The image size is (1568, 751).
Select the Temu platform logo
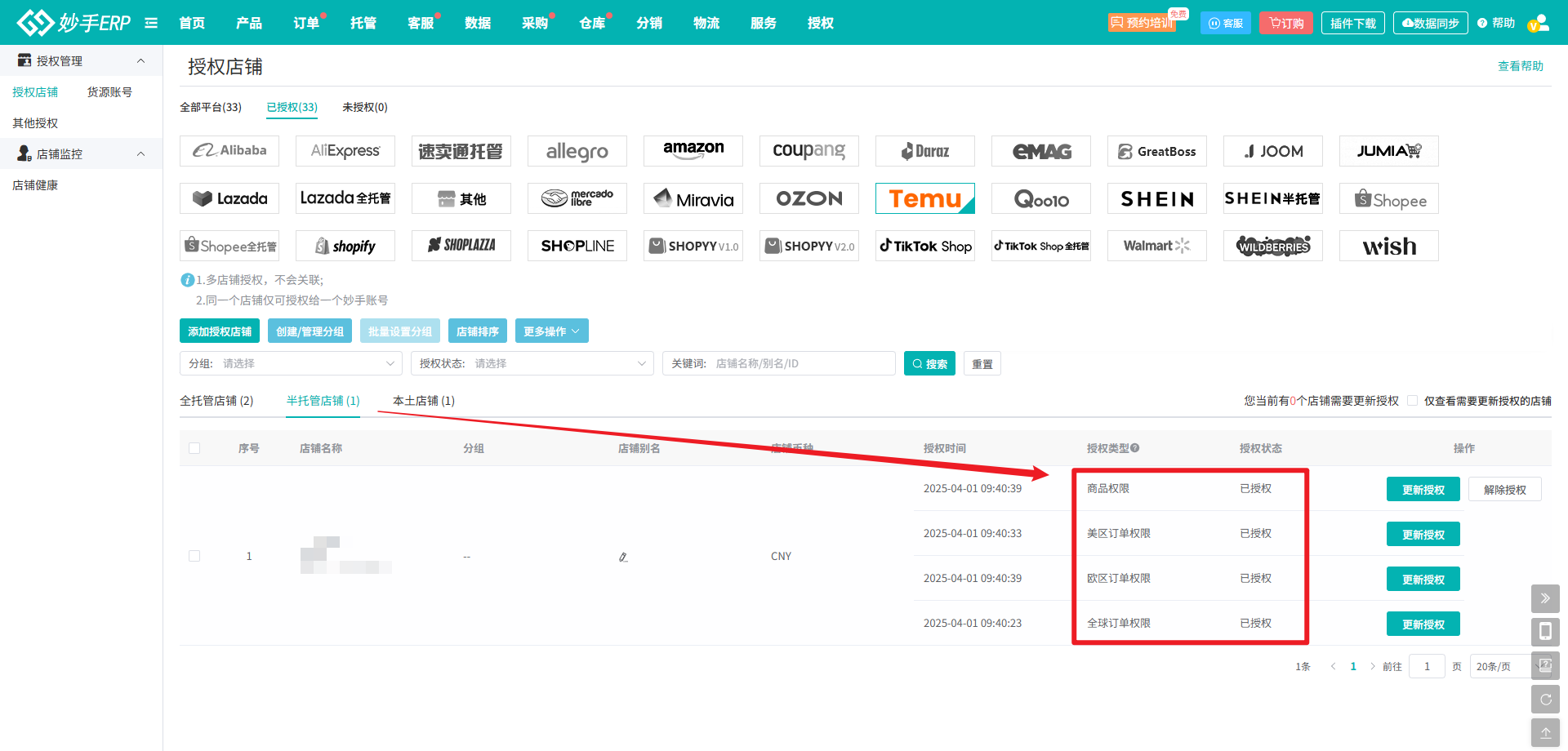tap(924, 198)
